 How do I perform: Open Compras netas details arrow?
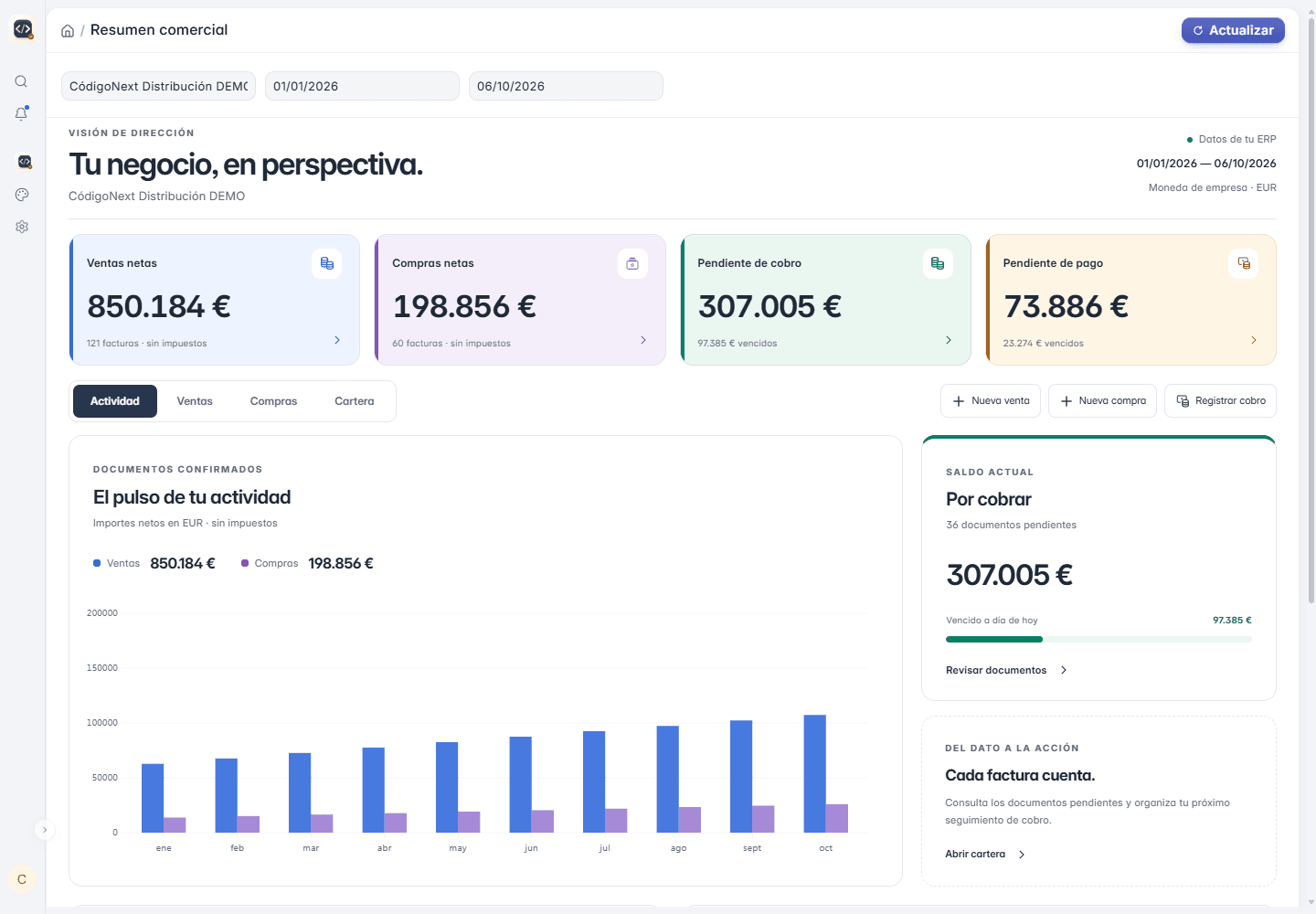643,340
